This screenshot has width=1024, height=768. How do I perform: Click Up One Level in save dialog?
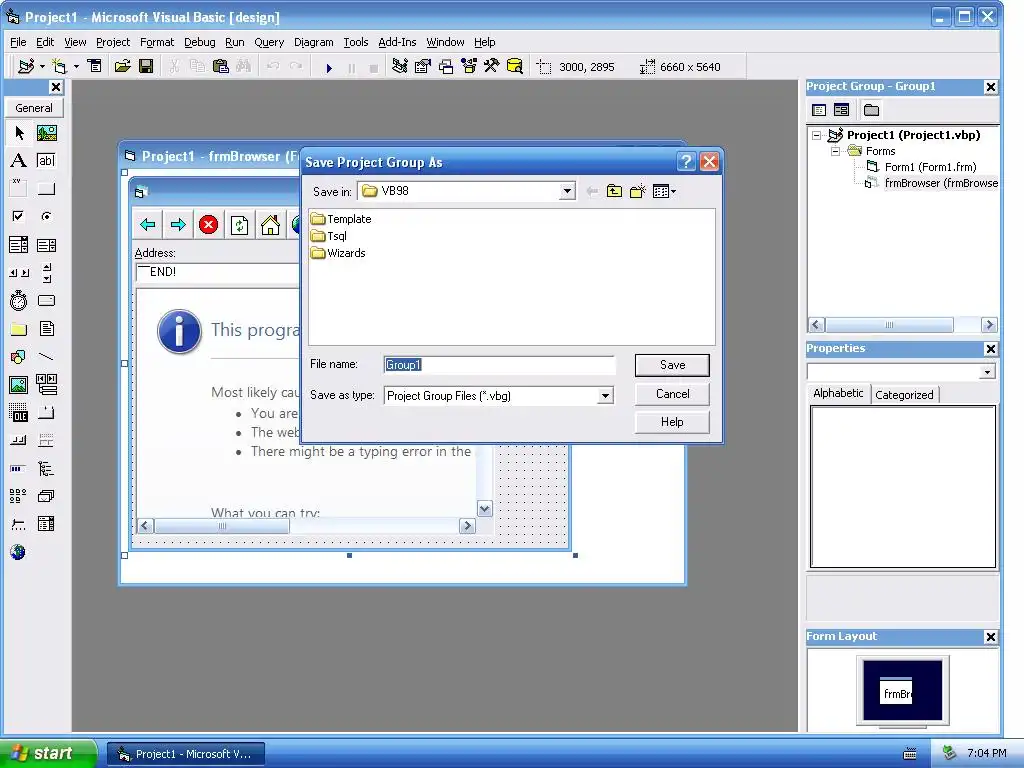614,191
